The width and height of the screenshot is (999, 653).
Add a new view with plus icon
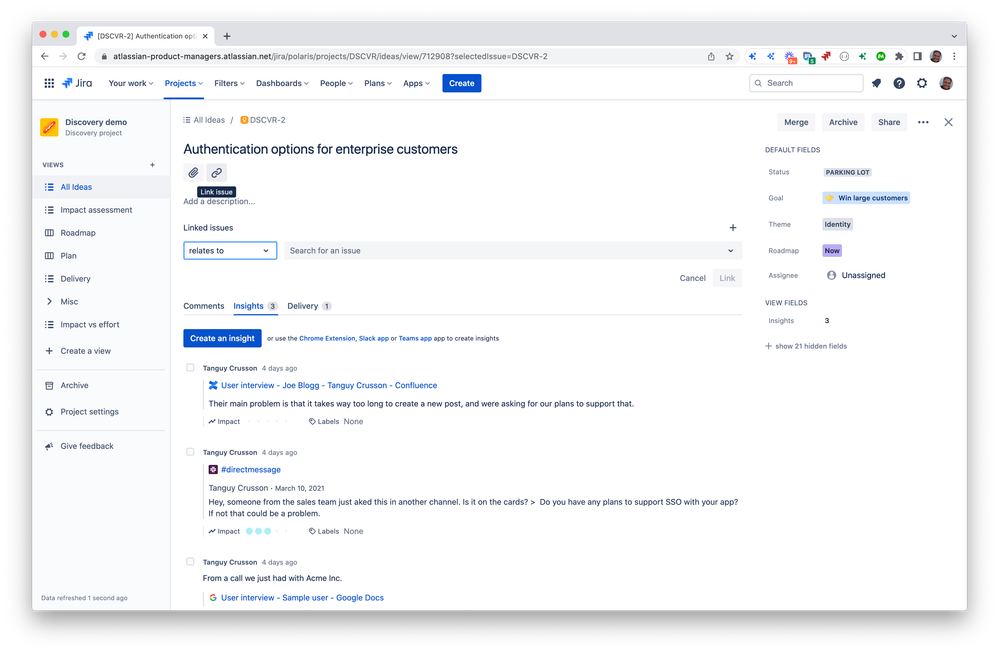152,165
